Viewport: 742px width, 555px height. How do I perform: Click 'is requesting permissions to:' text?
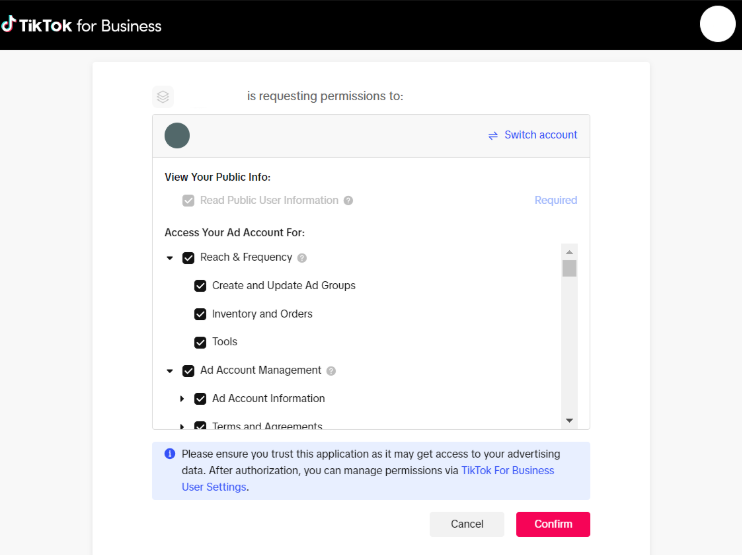click(x=325, y=96)
